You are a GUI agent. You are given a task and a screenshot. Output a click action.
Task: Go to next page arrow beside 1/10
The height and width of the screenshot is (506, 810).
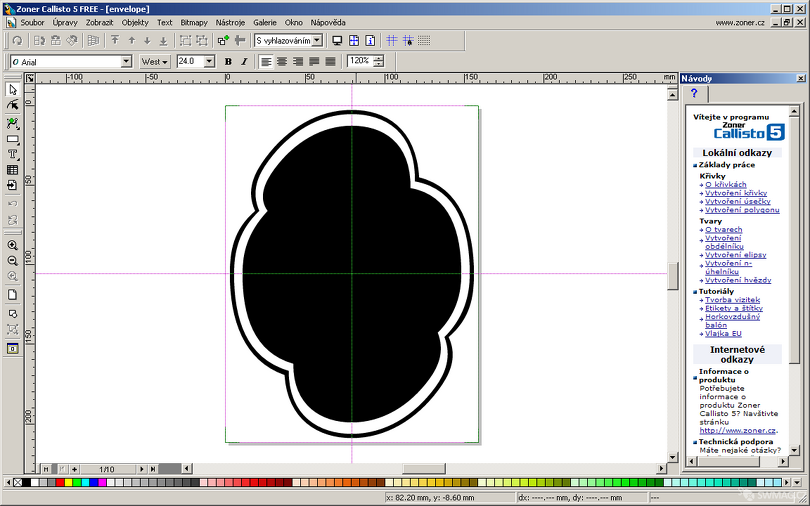point(142,469)
